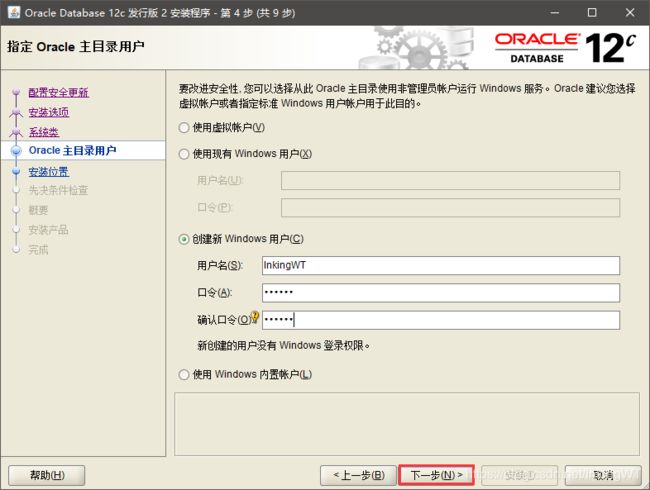
Task: Minimize the installer window
Action: pyautogui.click(x=555, y=12)
